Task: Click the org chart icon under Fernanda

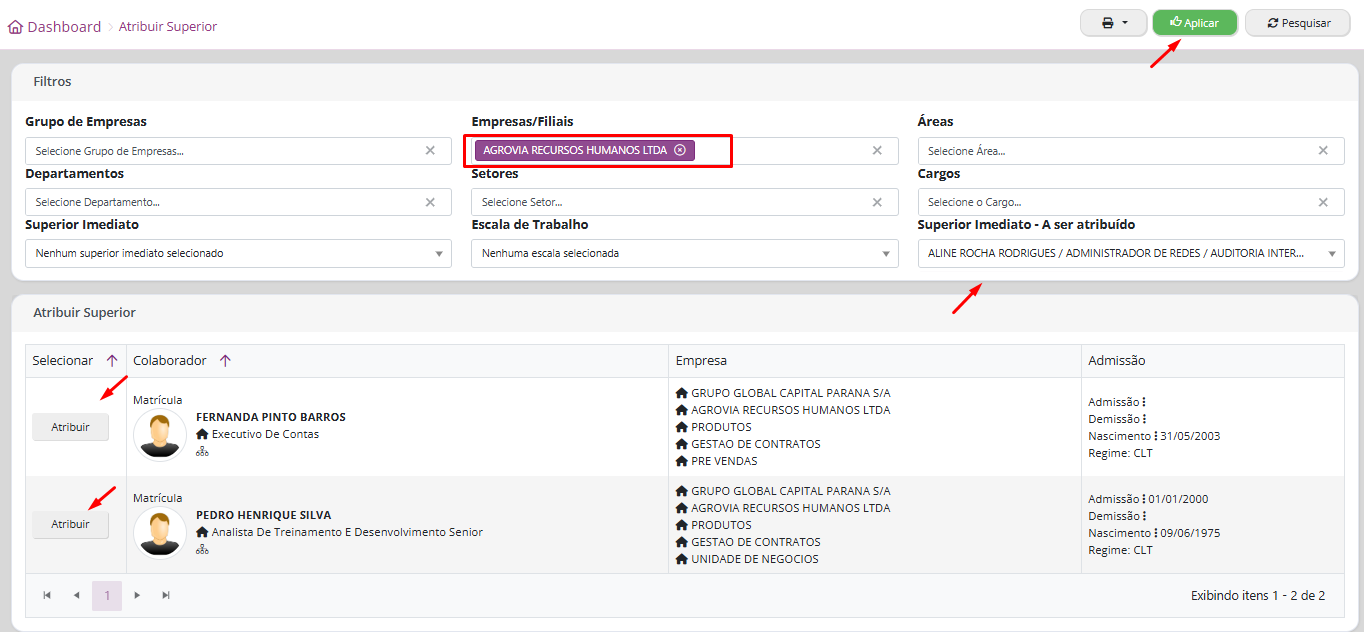Action: tap(202, 452)
